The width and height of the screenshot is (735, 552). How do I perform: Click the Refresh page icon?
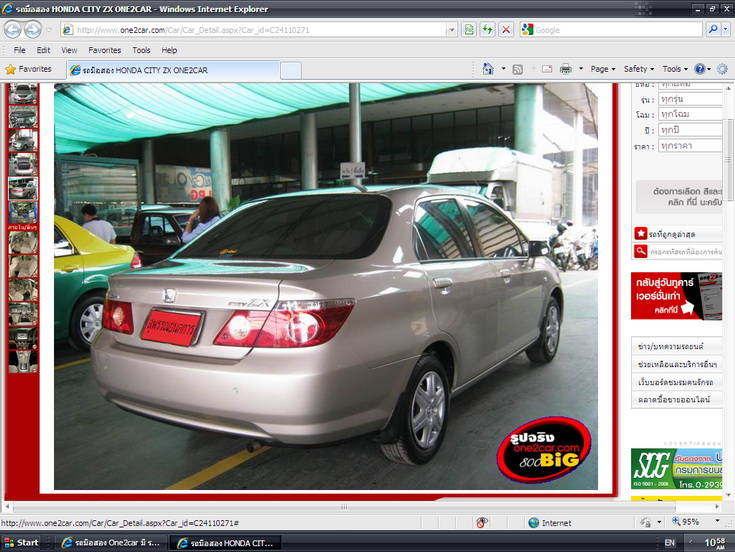(487, 30)
